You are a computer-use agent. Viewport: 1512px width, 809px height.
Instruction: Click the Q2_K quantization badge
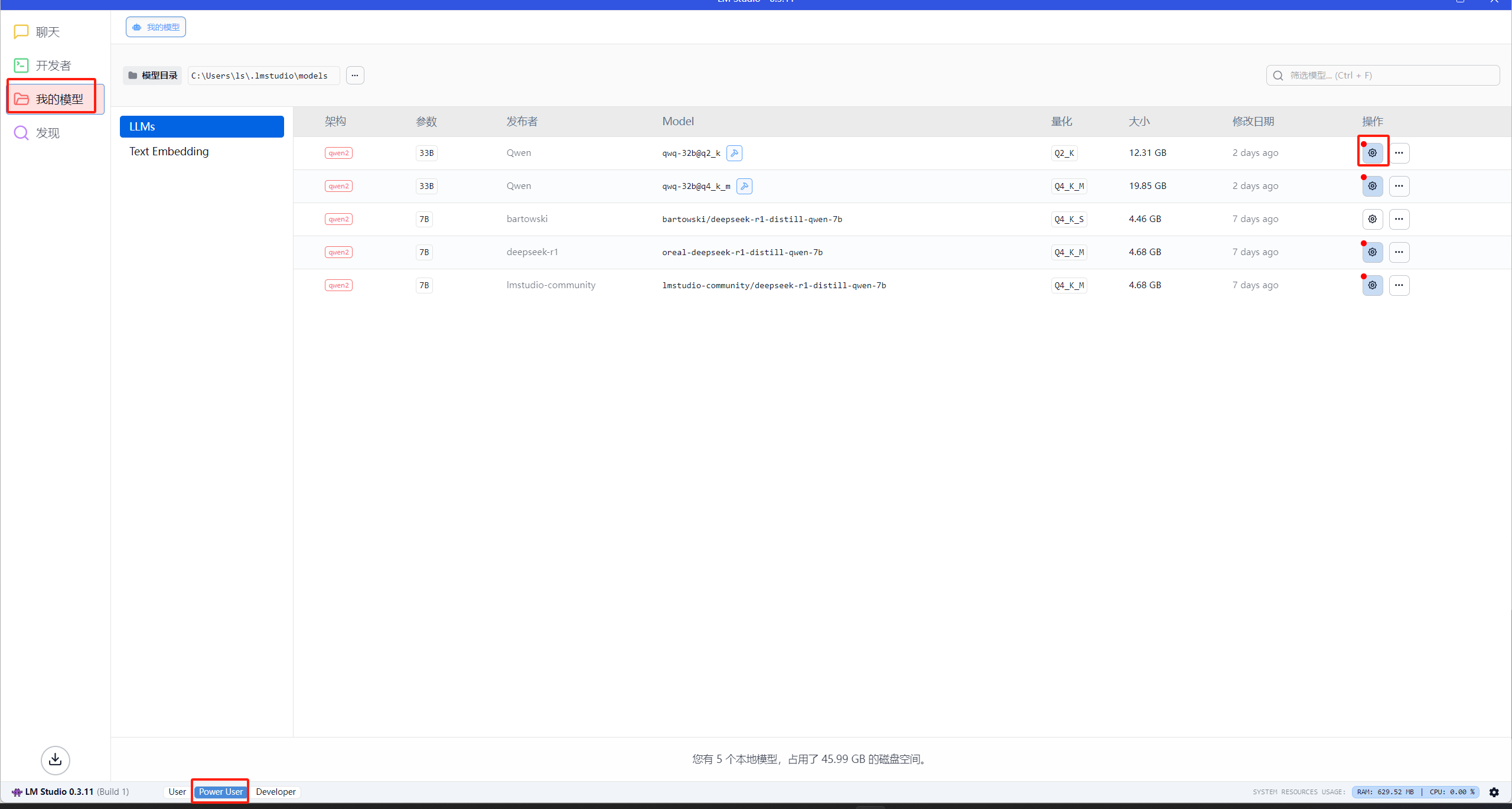tap(1064, 153)
